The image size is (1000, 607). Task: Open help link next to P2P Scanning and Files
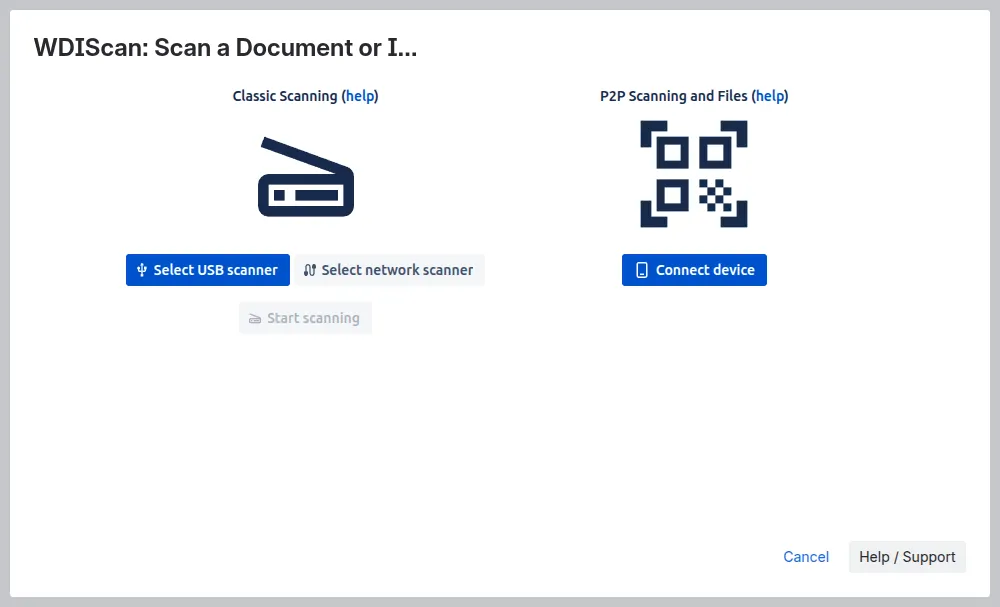pyautogui.click(x=770, y=96)
